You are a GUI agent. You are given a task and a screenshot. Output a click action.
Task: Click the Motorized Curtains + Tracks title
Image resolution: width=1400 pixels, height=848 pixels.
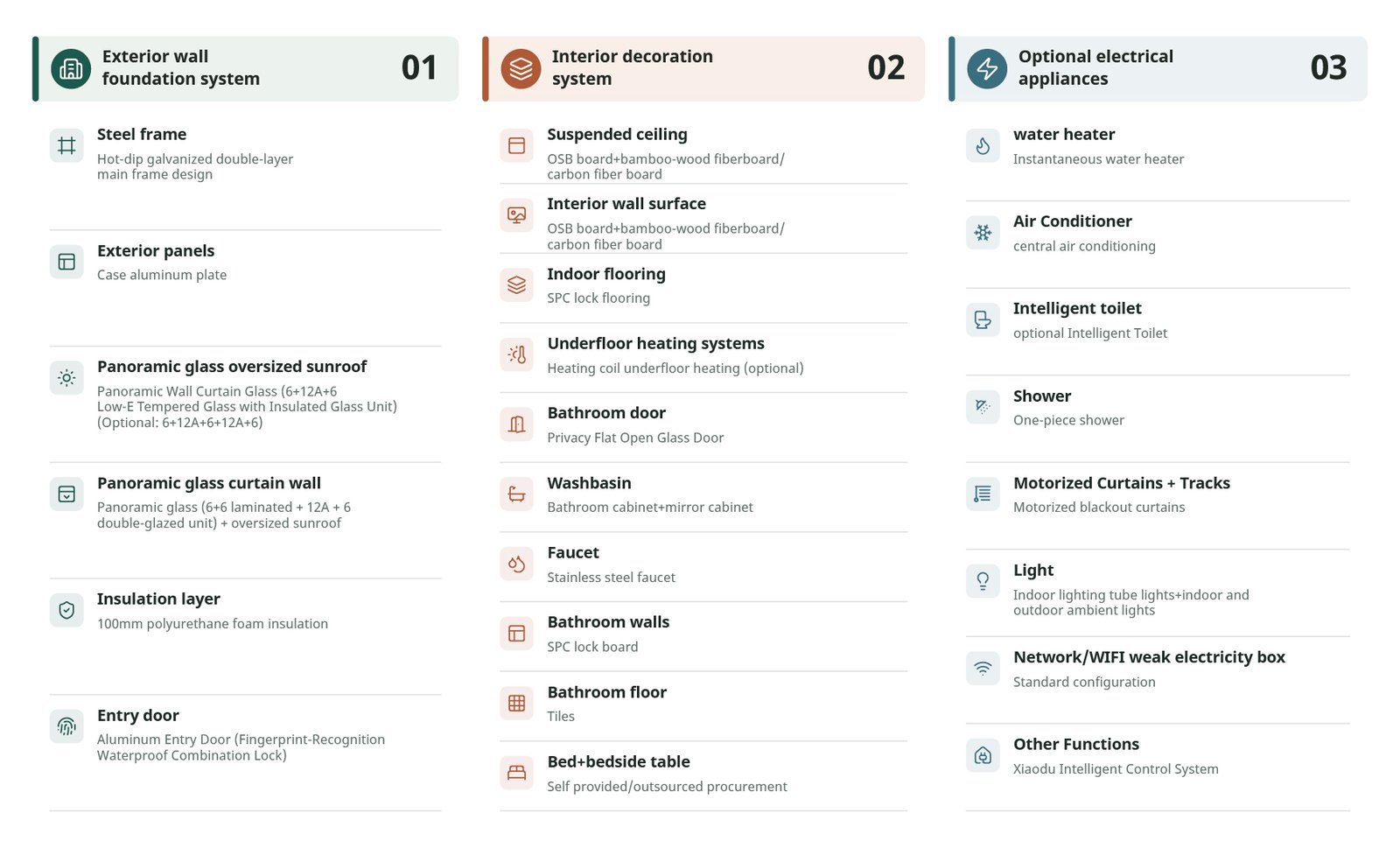pyautogui.click(x=1122, y=483)
